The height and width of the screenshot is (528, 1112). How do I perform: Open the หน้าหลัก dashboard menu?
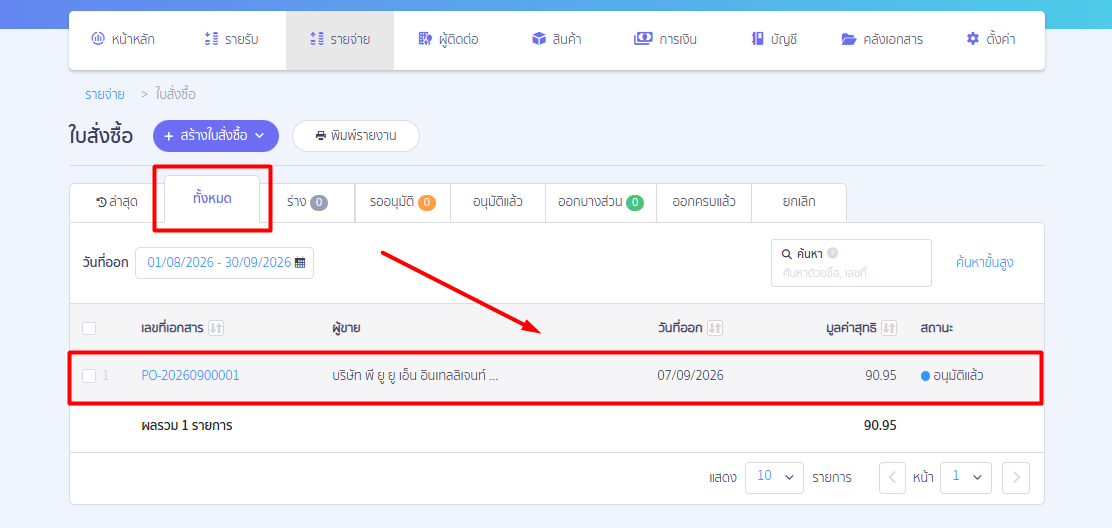coord(123,40)
